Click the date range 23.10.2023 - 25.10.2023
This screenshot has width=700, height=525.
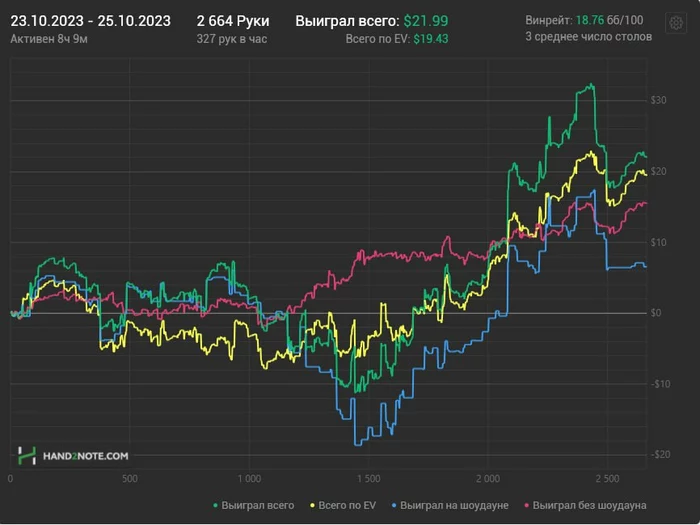tap(91, 21)
